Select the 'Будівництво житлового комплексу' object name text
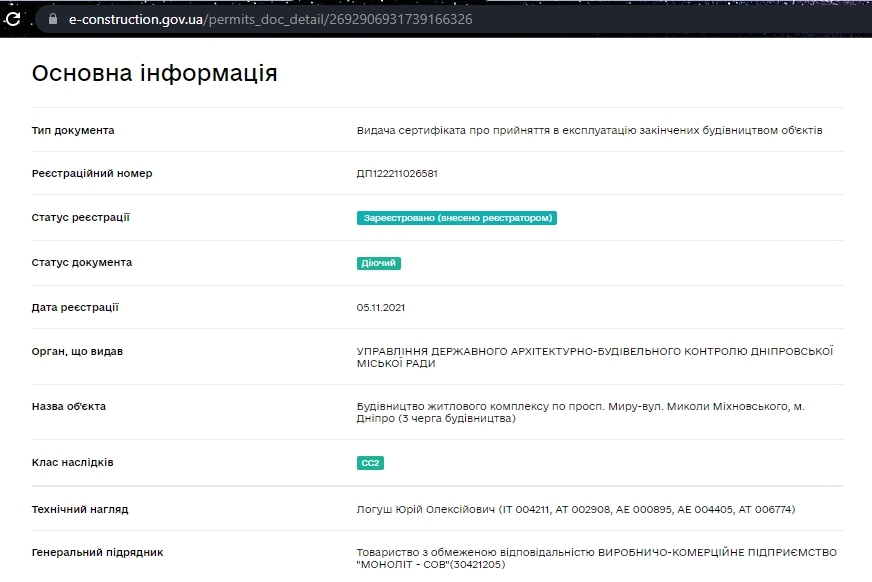Viewport: 872px width, 582px height. [x=581, y=412]
